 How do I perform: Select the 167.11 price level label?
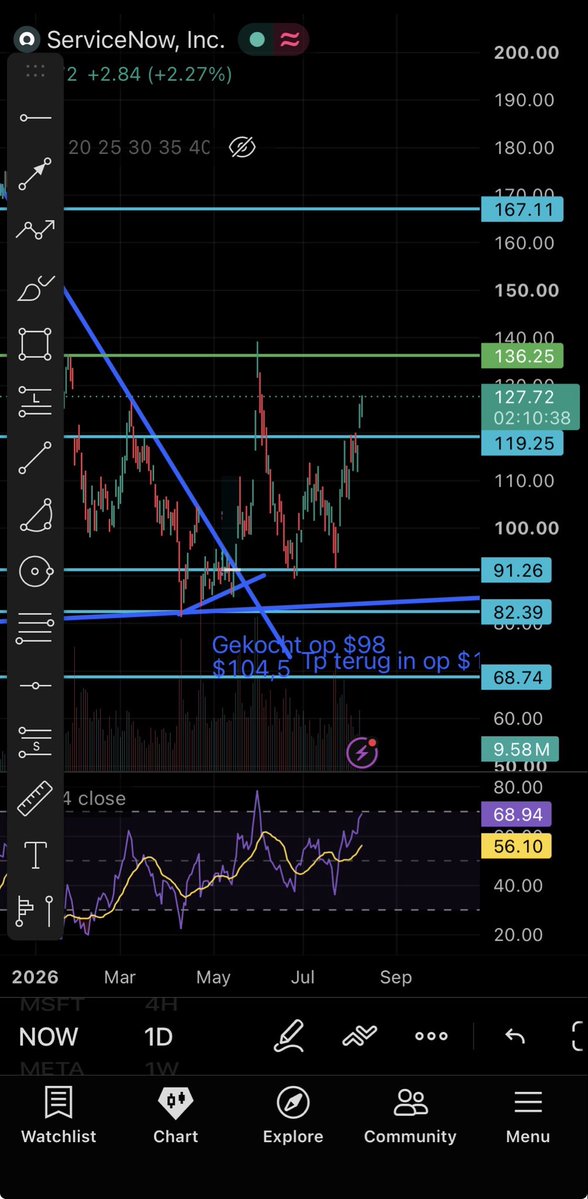coord(522,209)
